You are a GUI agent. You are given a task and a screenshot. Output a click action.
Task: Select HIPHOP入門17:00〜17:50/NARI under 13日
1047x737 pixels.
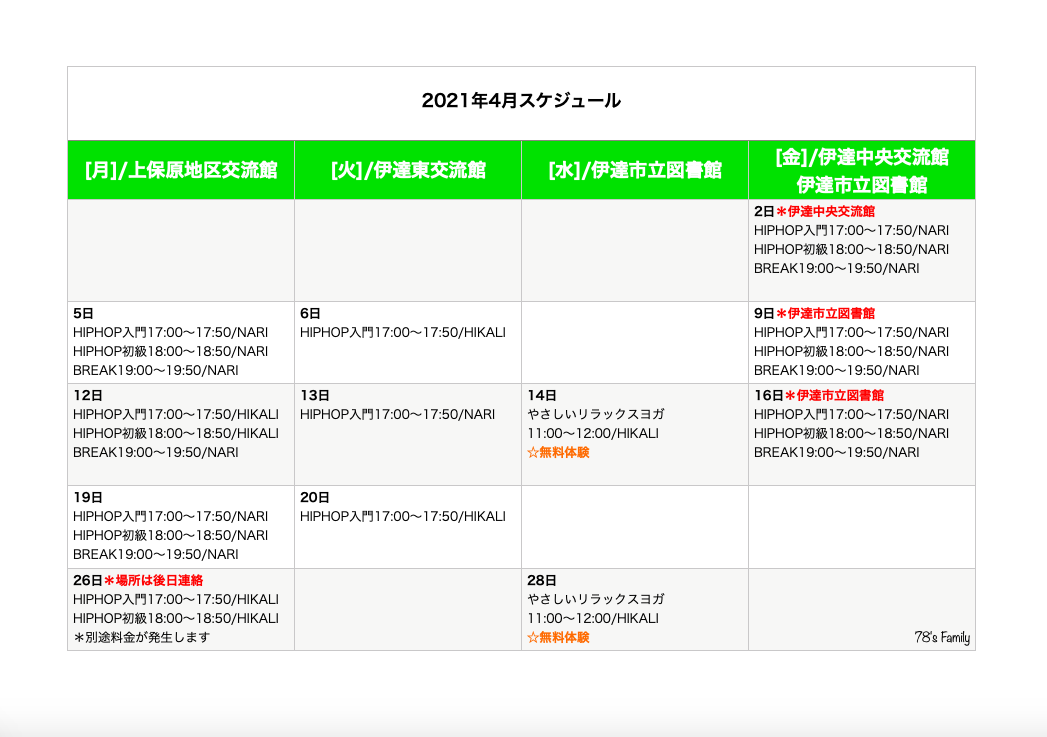tap(397, 415)
